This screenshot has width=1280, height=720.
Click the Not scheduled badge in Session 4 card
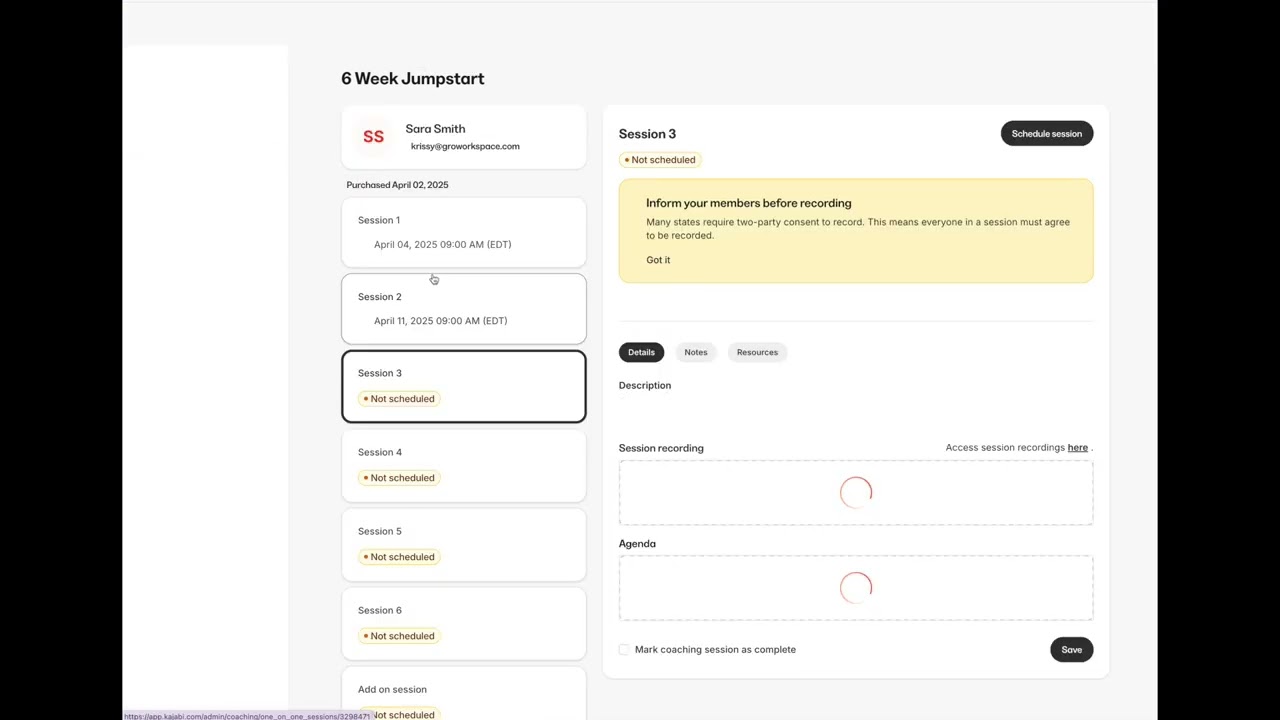[x=399, y=478]
